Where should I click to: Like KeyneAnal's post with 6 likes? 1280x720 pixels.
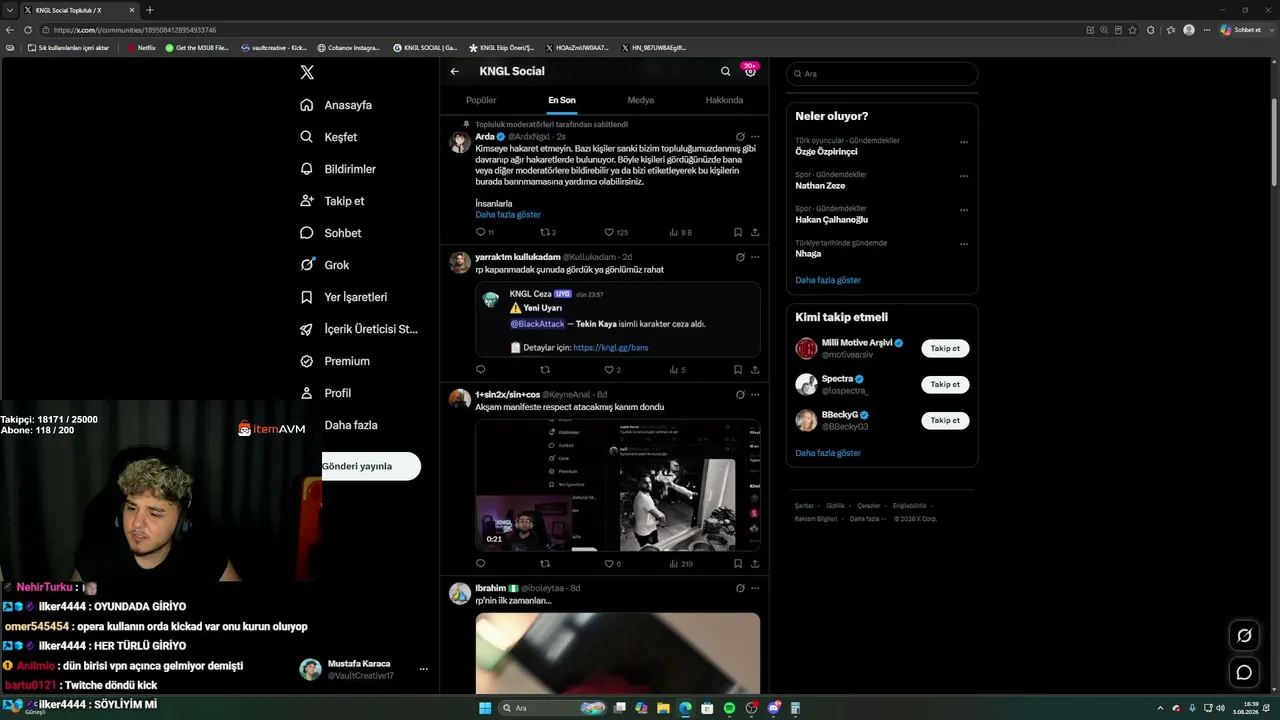[x=612, y=564]
